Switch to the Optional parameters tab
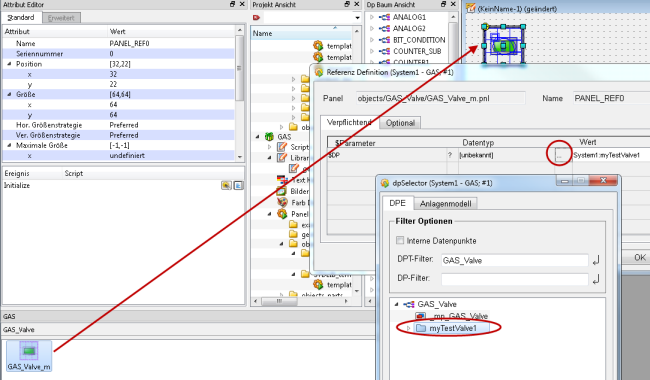The image size is (650, 380). click(400, 123)
